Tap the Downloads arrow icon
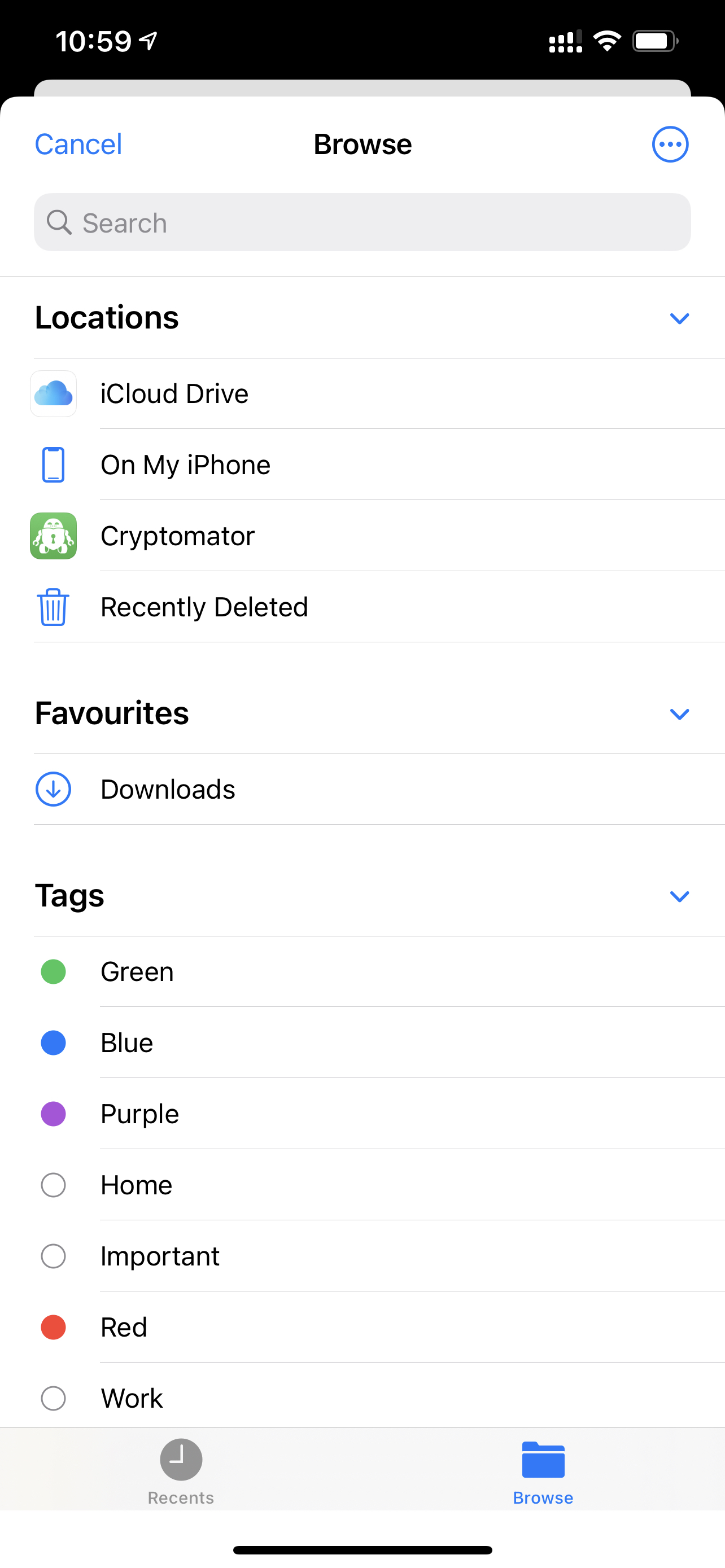The height and width of the screenshot is (1568, 725). [54, 790]
